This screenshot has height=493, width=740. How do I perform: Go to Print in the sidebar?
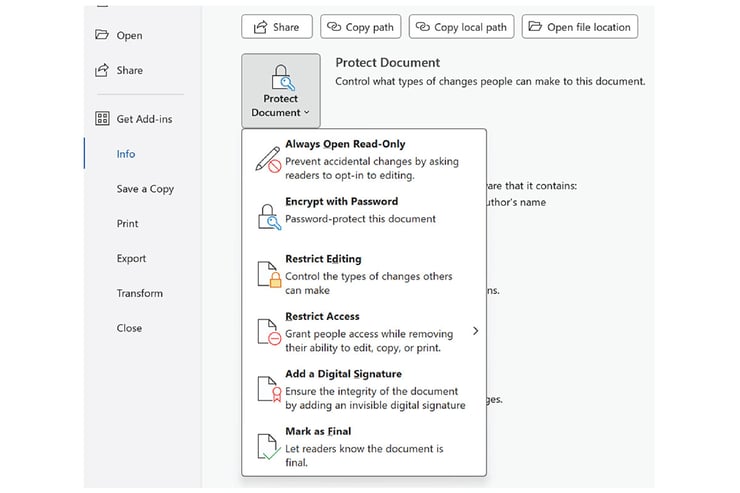(x=128, y=224)
